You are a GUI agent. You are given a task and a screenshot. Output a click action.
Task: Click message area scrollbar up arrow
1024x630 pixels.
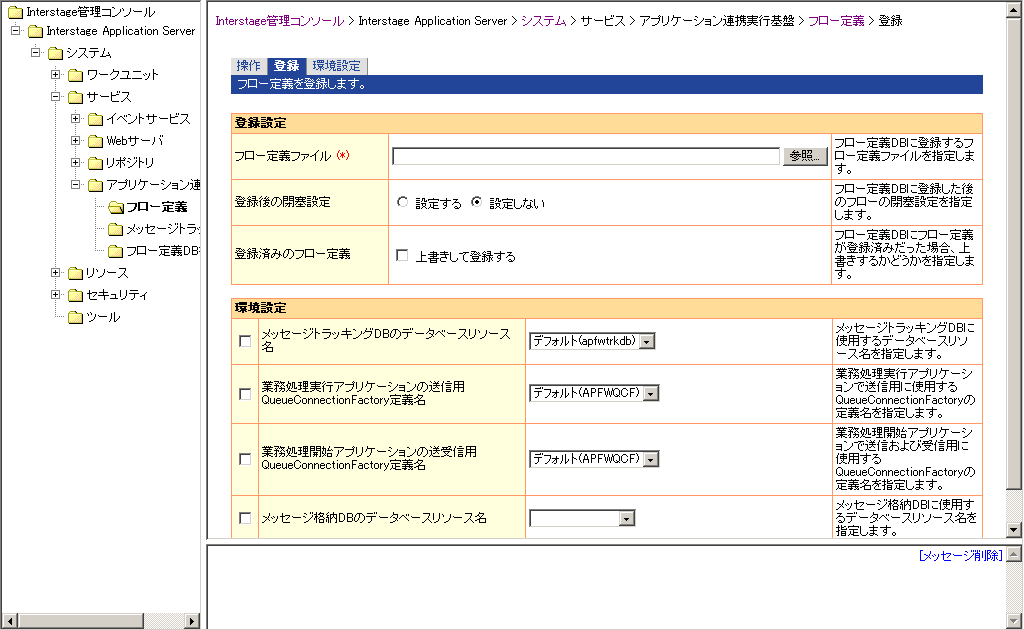[x=1014, y=555]
